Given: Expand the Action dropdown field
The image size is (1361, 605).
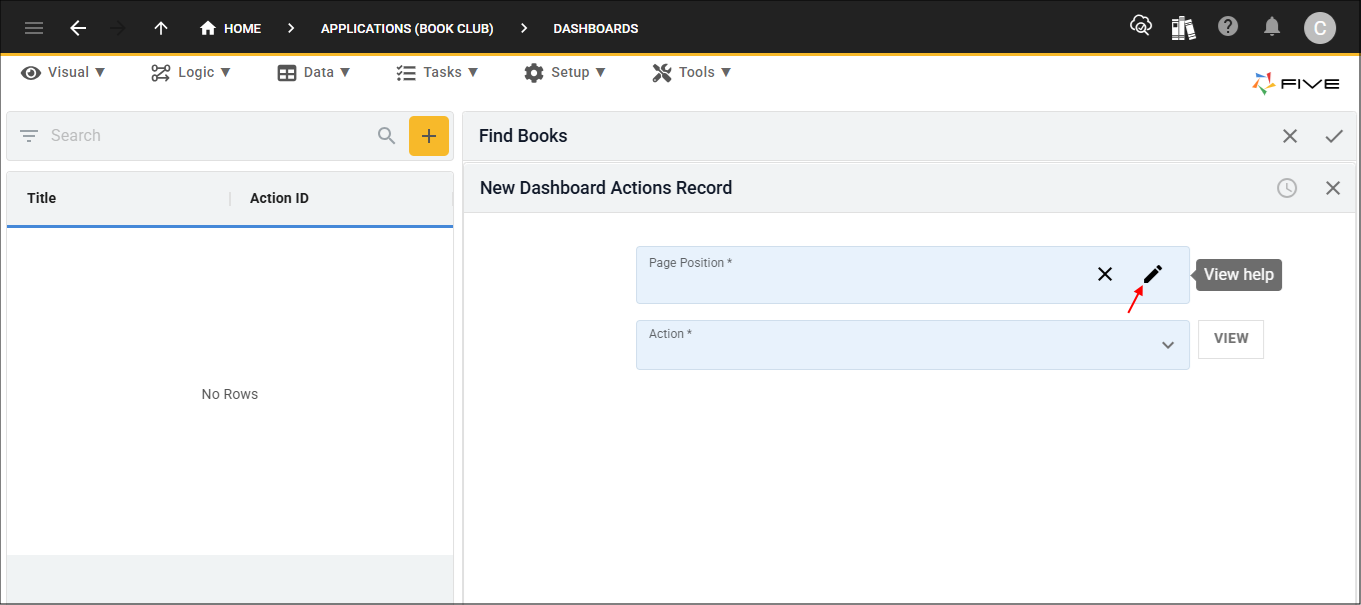Looking at the screenshot, I should coord(1167,345).
